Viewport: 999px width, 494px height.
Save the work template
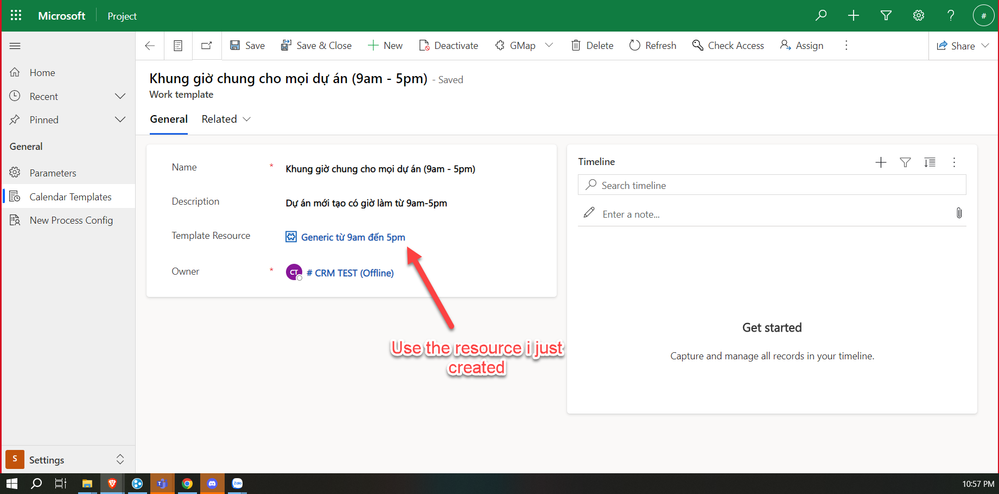(x=247, y=46)
